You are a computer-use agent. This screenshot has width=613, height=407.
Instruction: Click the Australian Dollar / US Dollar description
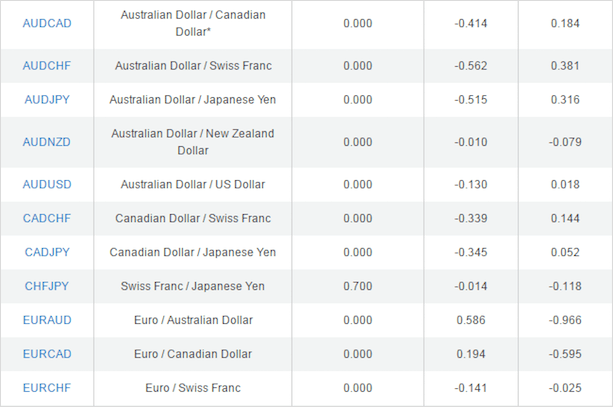[193, 184]
